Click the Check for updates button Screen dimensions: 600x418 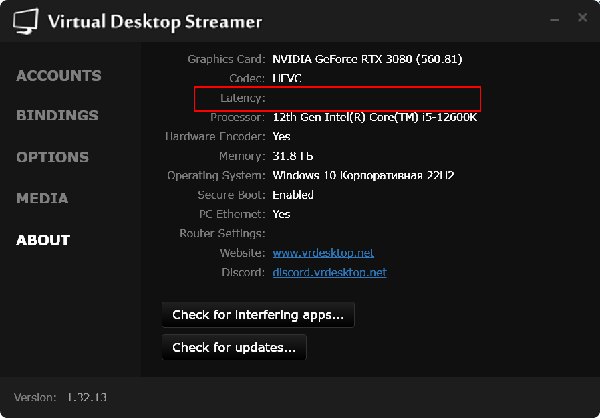(x=234, y=348)
